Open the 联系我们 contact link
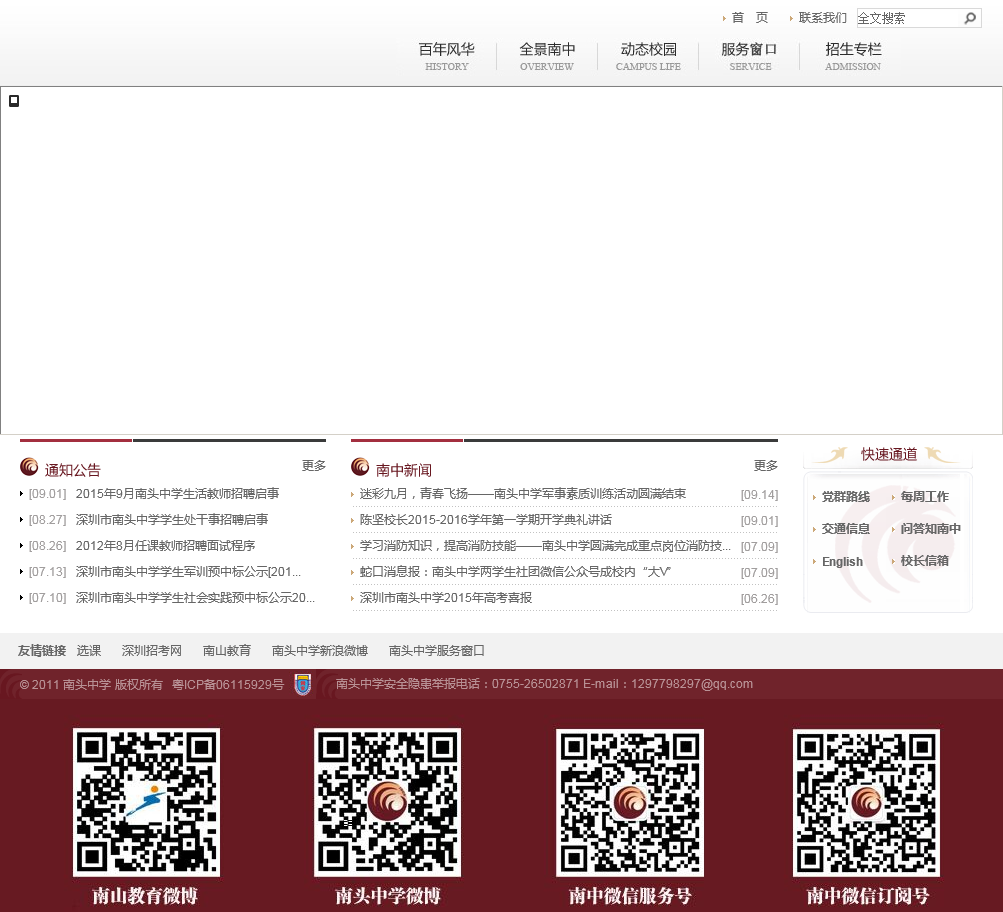This screenshot has width=1003, height=912. [823, 18]
